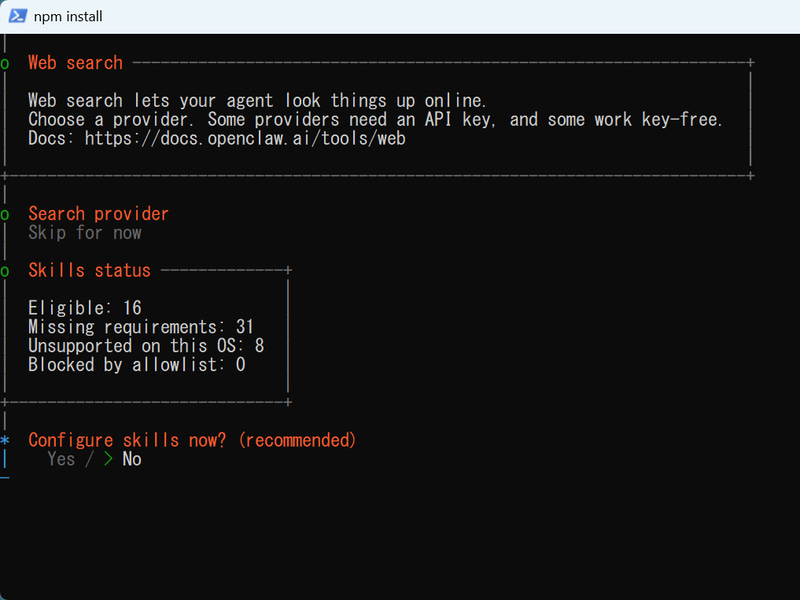Click the 'Web search' section heading
The image size is (800, 600).
point(76,63)
